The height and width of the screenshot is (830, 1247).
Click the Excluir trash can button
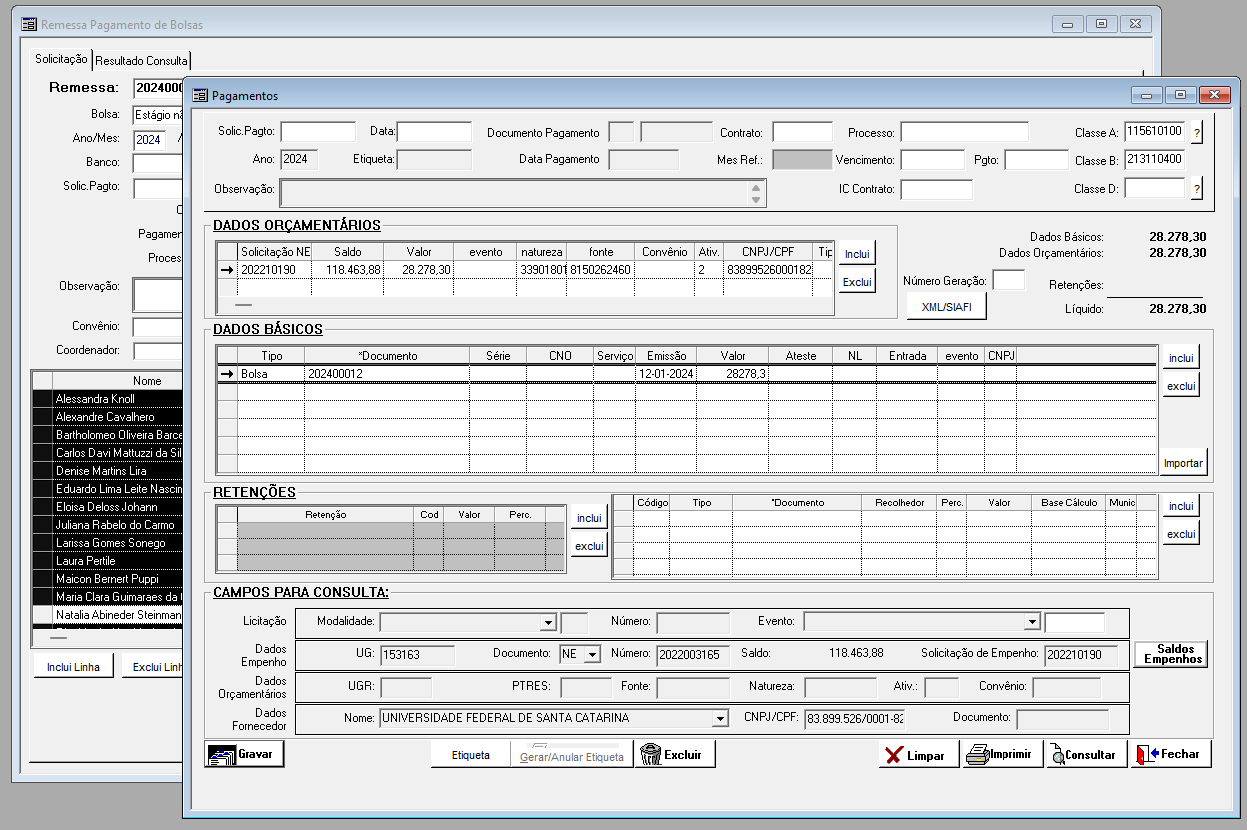pyautogui.click(x=676, y=754)
